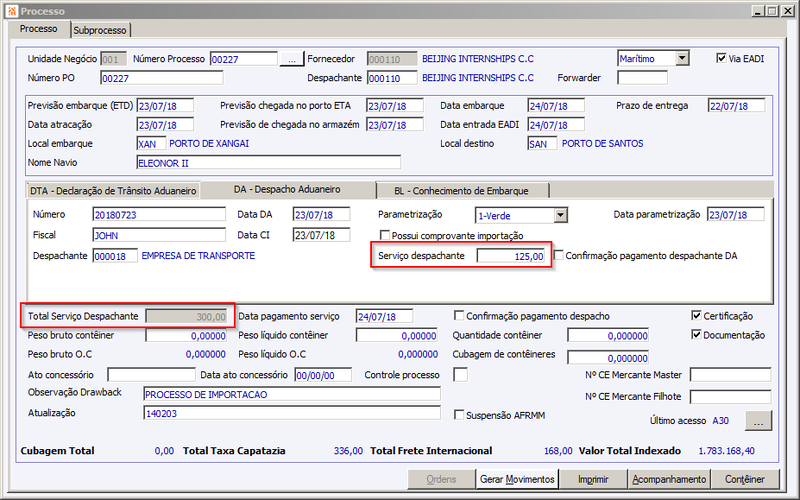This screenshot has width=800, height=500.
Task: Check Possui comprovante importação
Action: coord(385,235)
